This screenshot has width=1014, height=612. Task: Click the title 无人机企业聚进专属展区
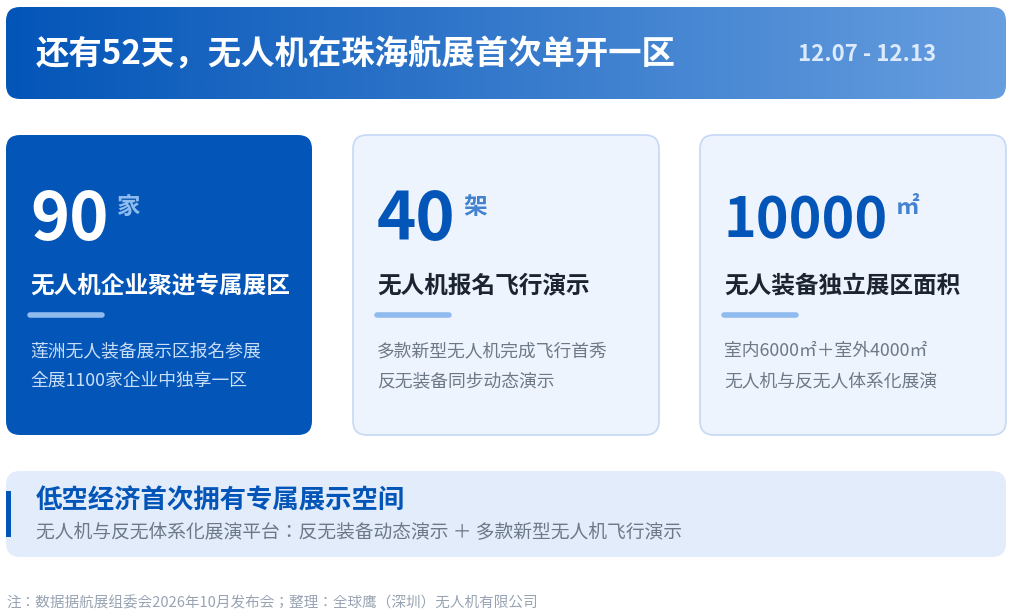(160, 285)
